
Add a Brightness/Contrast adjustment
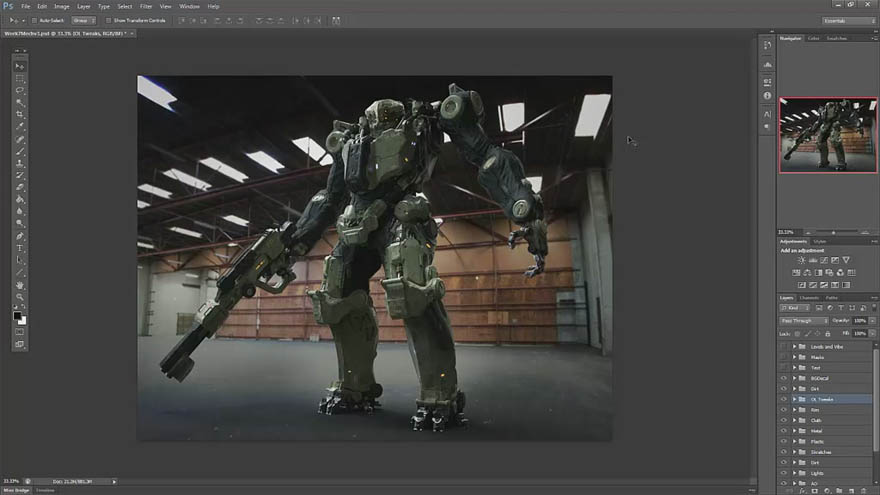[x=801, y=260]
